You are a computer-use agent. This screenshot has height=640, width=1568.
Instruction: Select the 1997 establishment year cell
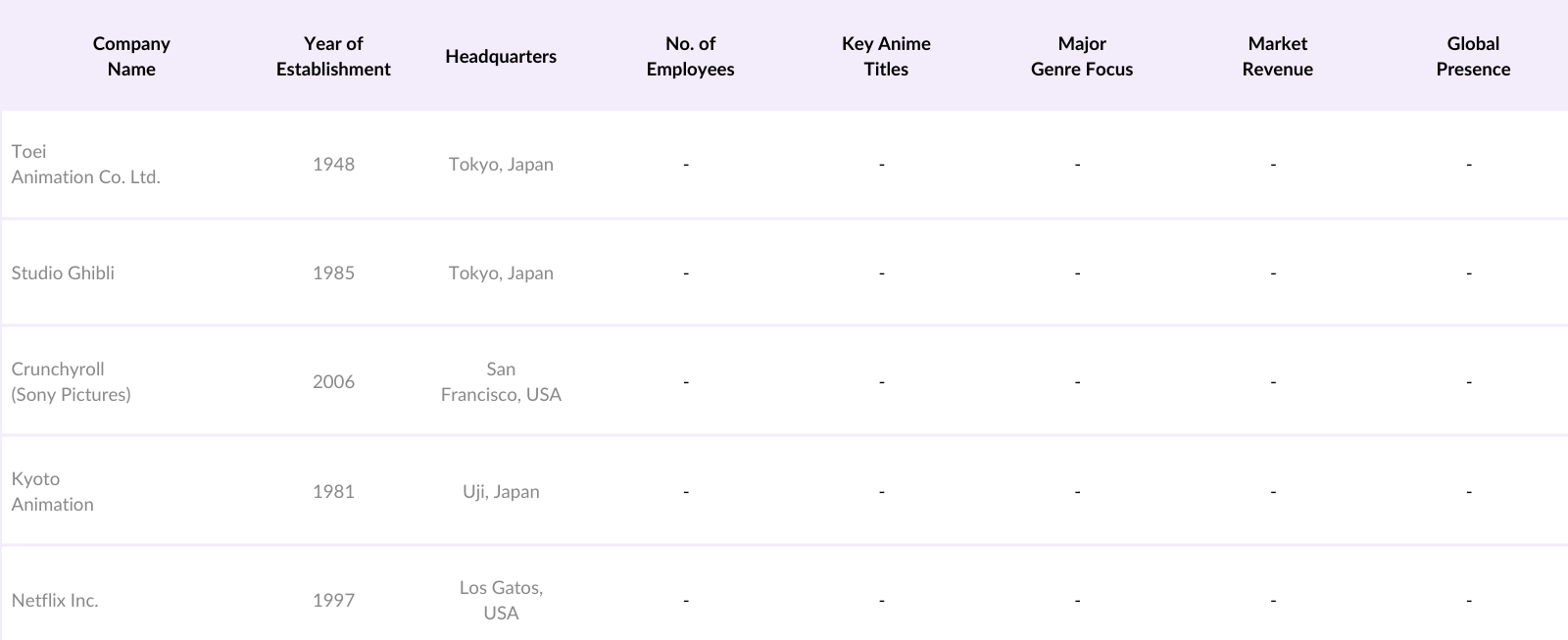(333, 601)
